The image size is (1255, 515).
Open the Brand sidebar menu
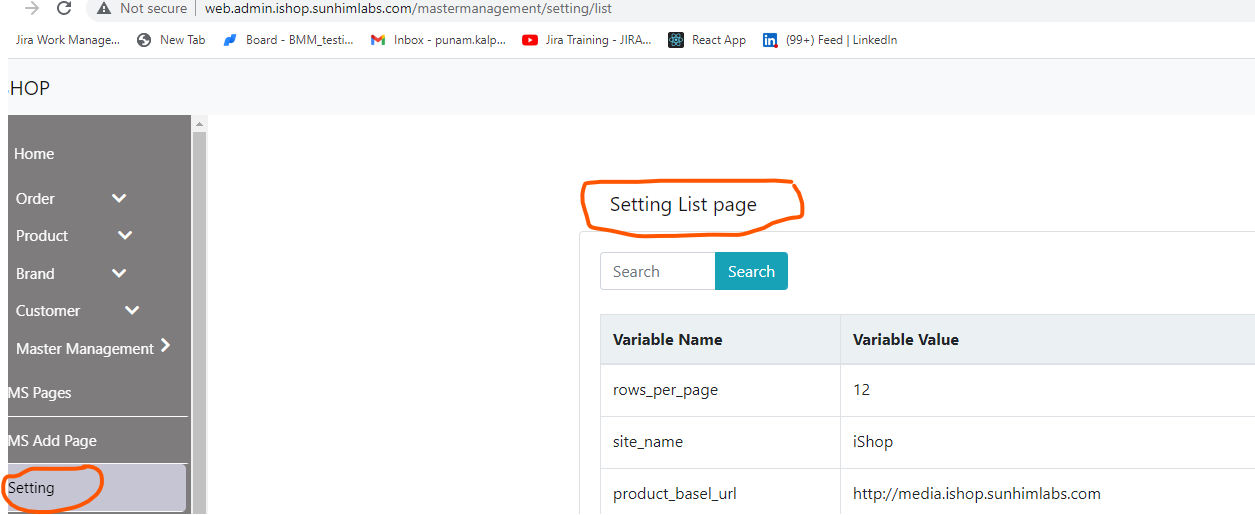(x=35, y=274)
